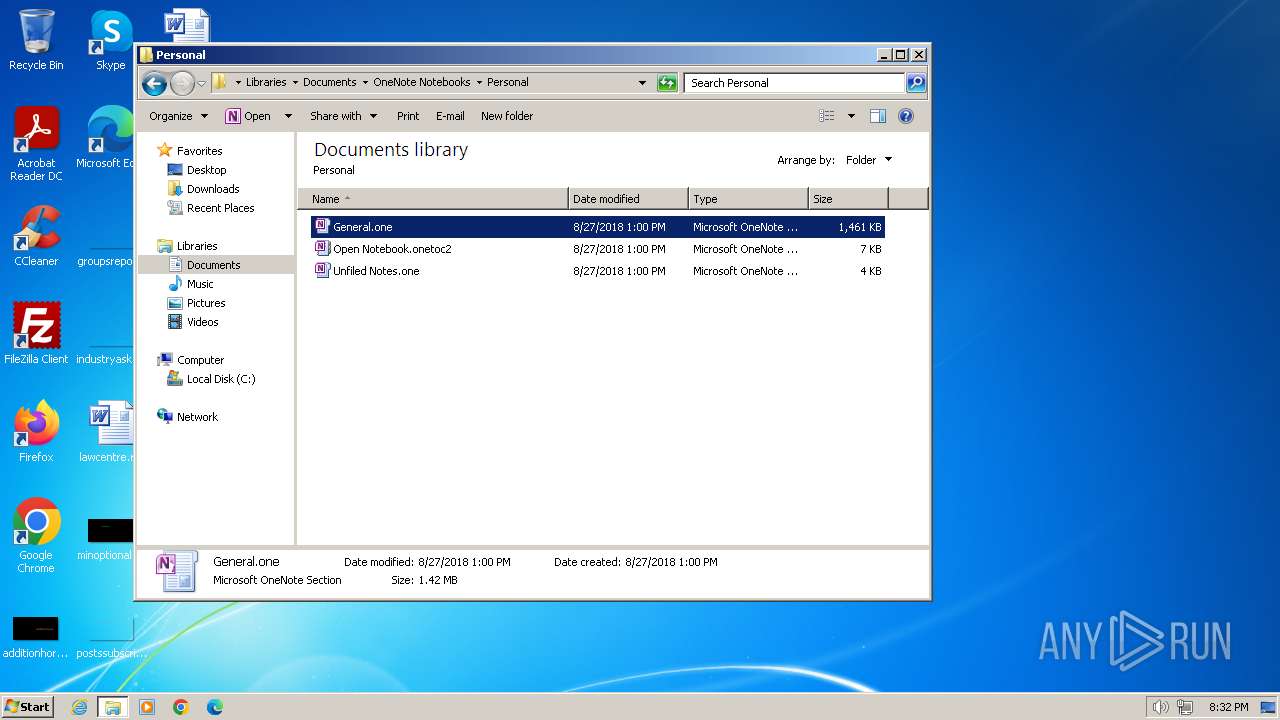Expand address bar history dropdown
This screenshot has width=1280, height=720.
(642, 83)
